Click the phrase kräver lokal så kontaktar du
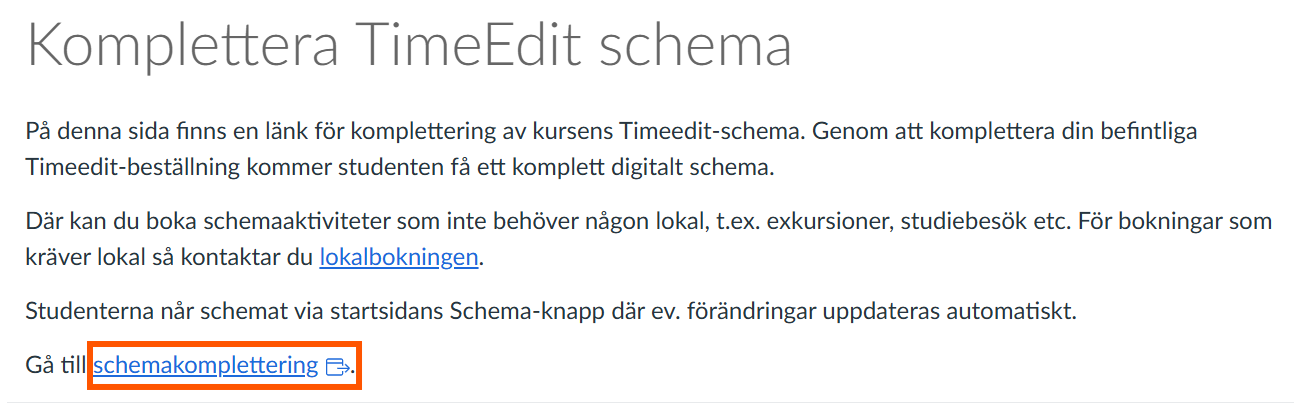 click(170, 258)
